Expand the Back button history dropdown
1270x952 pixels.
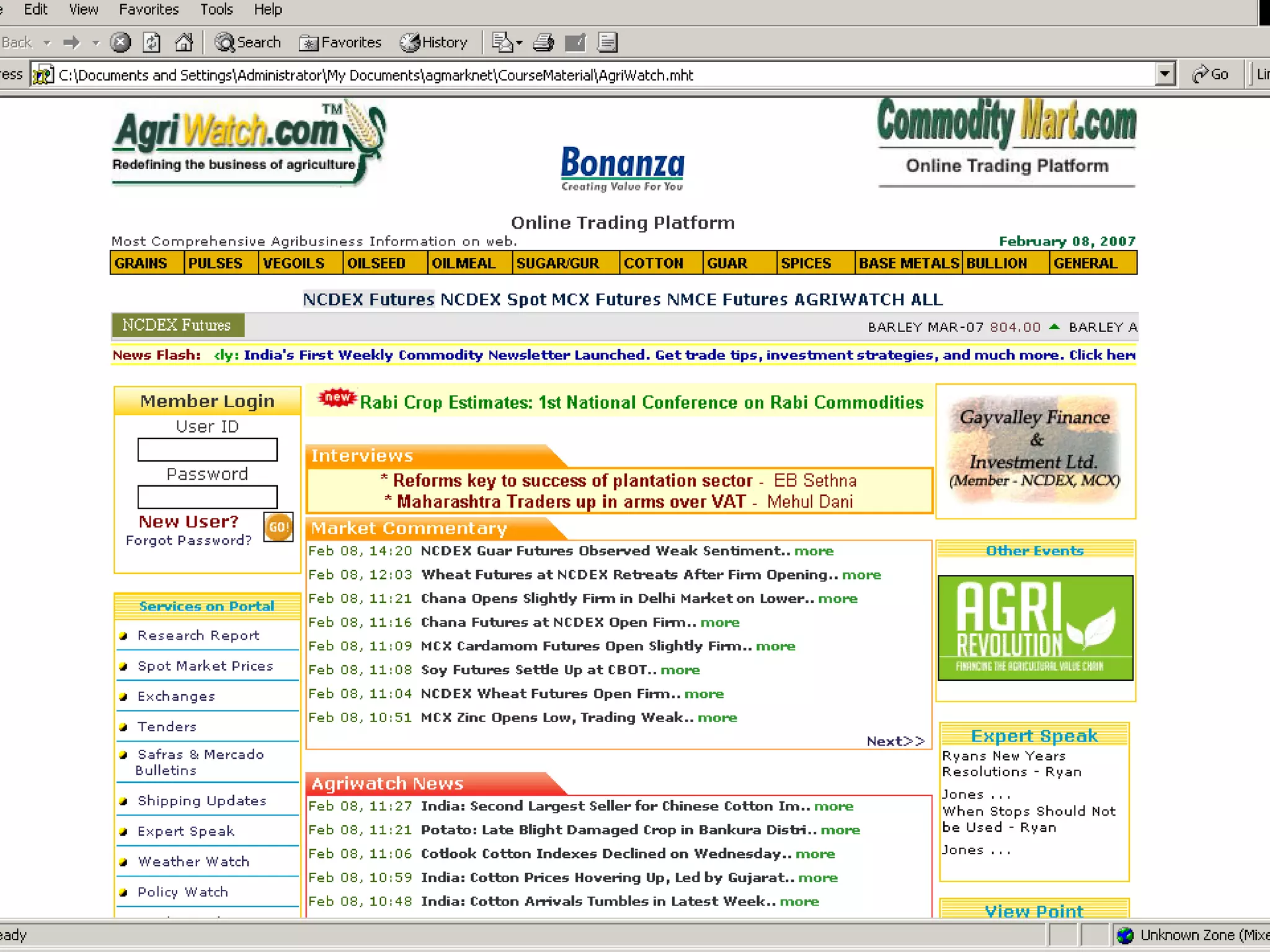tap(47, 43)
